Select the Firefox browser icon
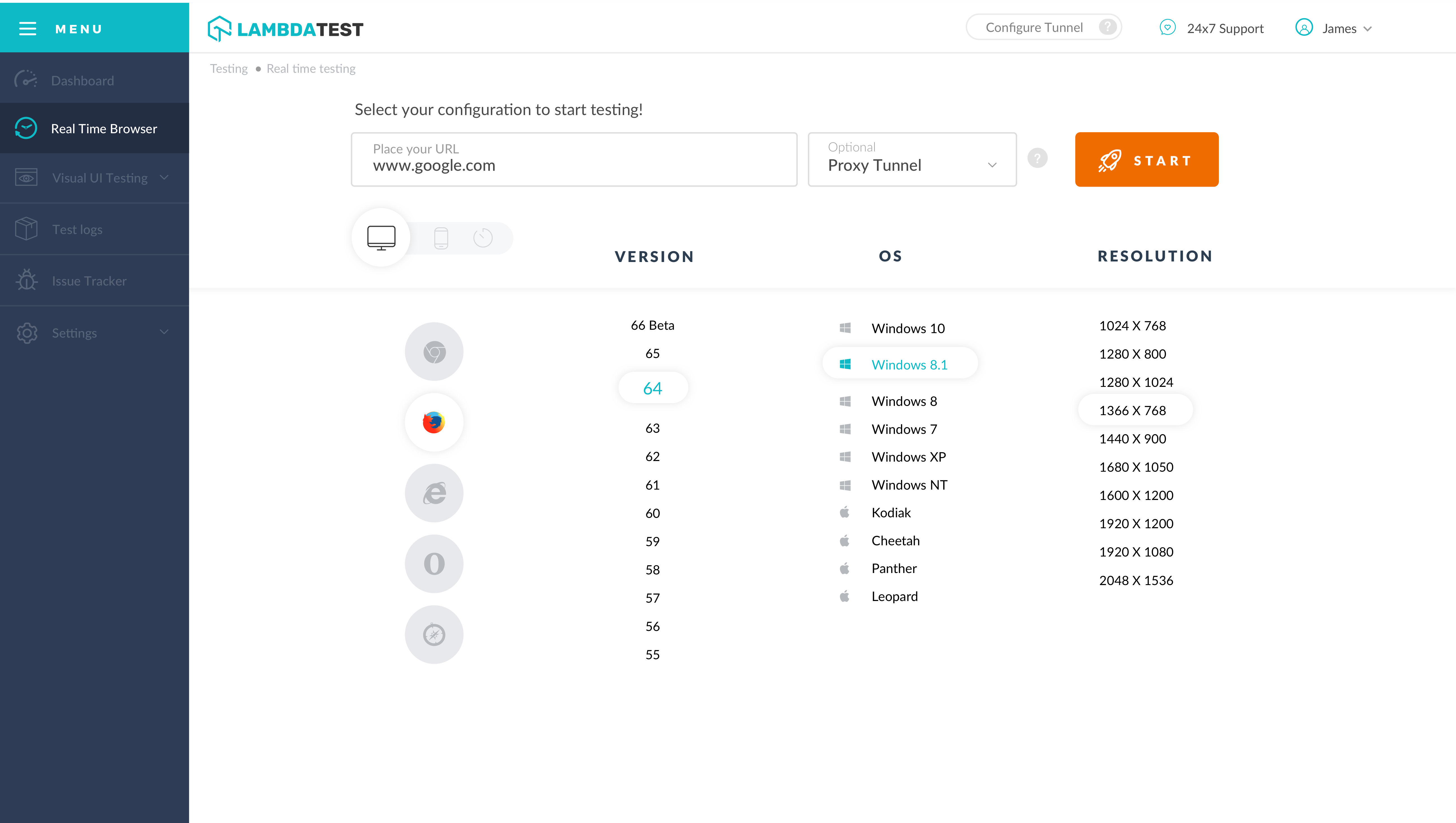 [x=434, y=422]
